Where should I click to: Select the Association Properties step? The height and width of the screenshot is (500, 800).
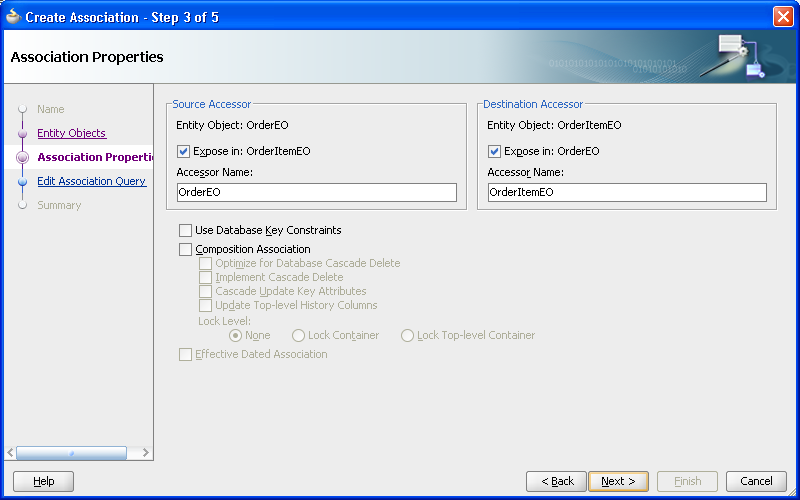click(x=95, y=157)
